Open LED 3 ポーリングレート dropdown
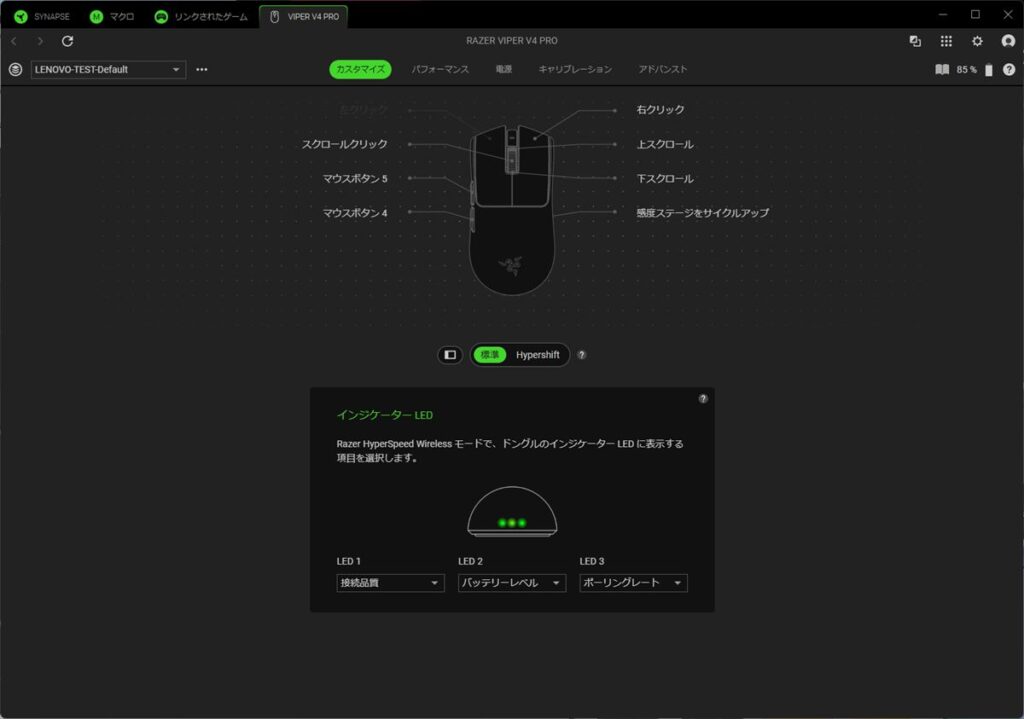The width and height of the screenshot is (1024, 719). [x=633, y=583]
